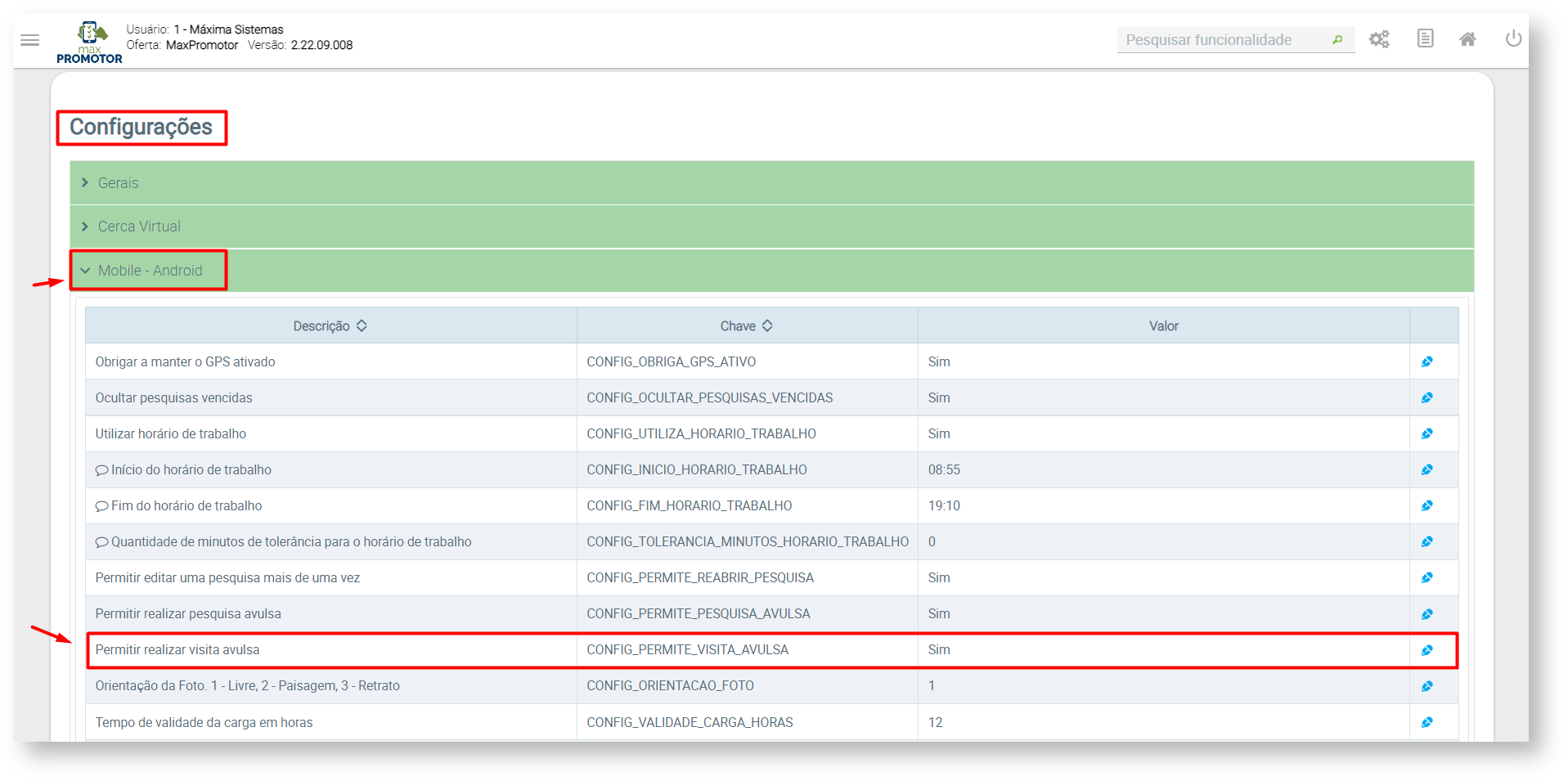
Task: Select CONFIG_TOLERANCIA_MINUTOS_HORARIO_TRABALHO key cell
Action: click(x=748, y=541)
